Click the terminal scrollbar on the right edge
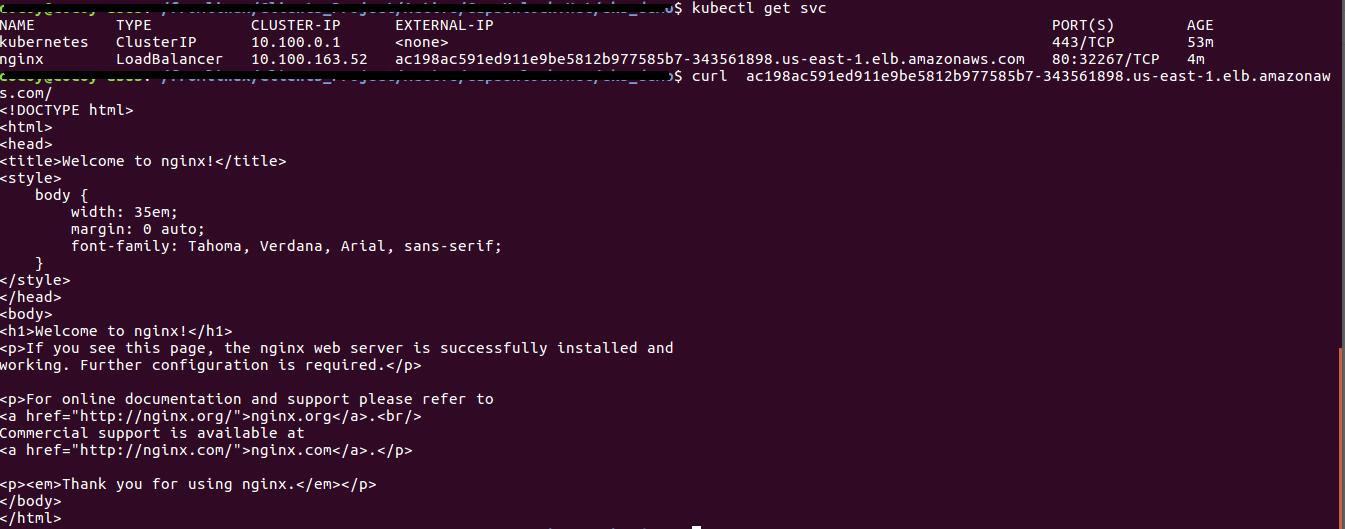The height and width of the screenshot is (529, 1345). point(1341,437)
